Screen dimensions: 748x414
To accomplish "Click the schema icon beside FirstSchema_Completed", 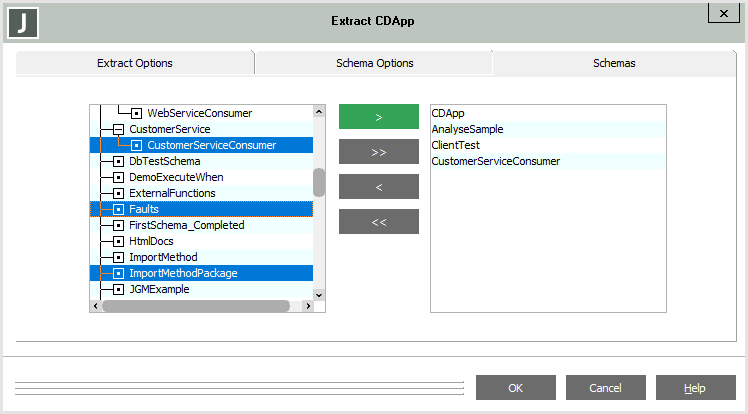I will [x=118, y=225].
